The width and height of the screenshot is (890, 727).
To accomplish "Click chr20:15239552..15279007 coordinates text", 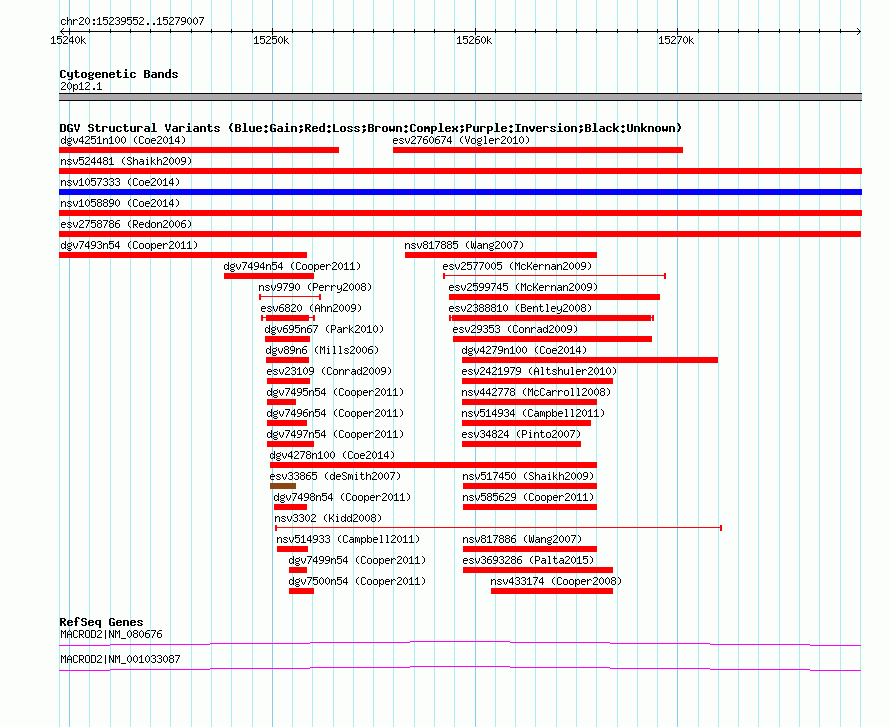I will (132, 21).
